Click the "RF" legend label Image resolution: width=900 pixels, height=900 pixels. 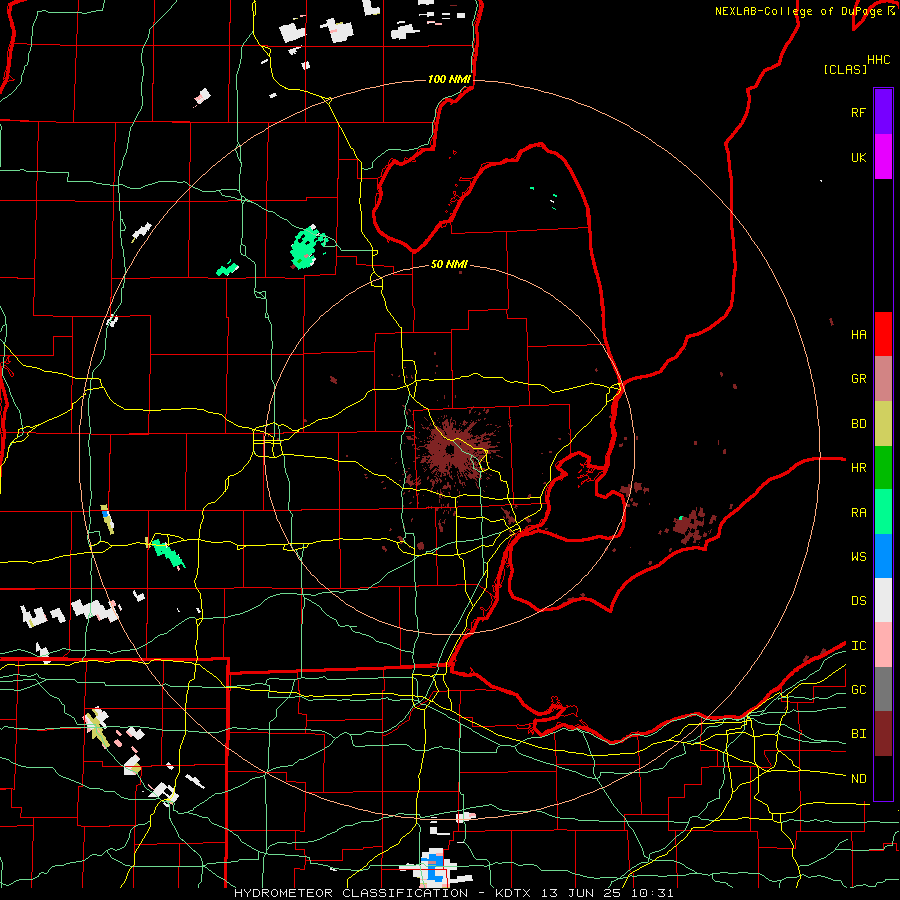858,112
